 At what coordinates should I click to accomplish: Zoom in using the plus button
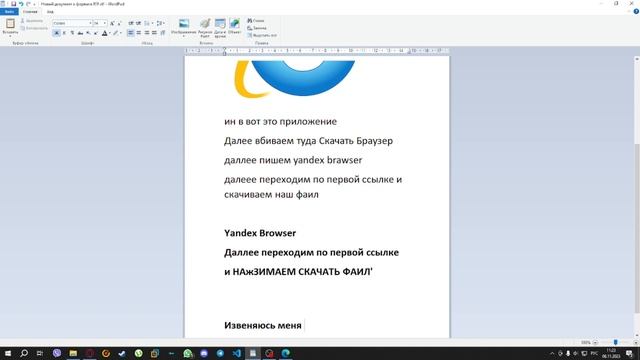636,342
